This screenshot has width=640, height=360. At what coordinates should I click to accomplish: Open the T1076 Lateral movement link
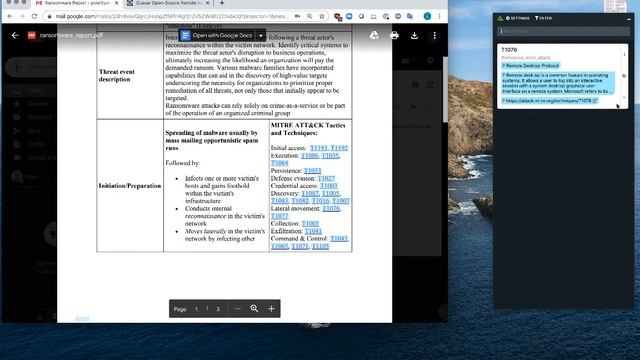tap(331, 209)
